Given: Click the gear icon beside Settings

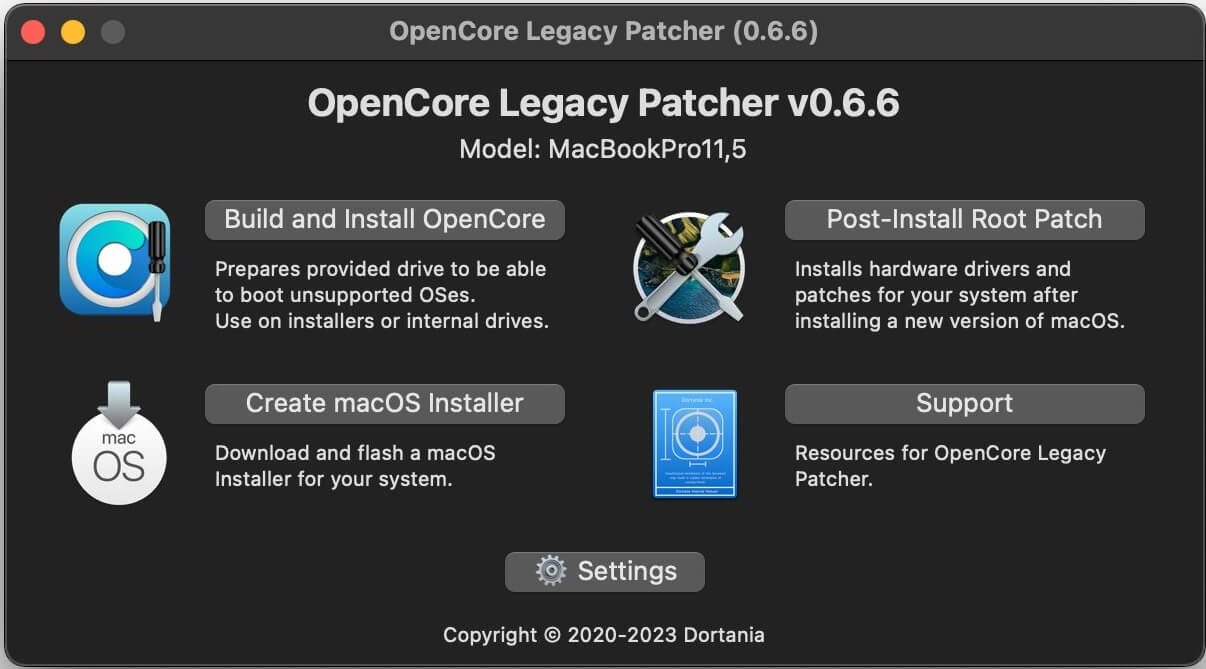Looking at the screenshot, I should pos(550,571).
